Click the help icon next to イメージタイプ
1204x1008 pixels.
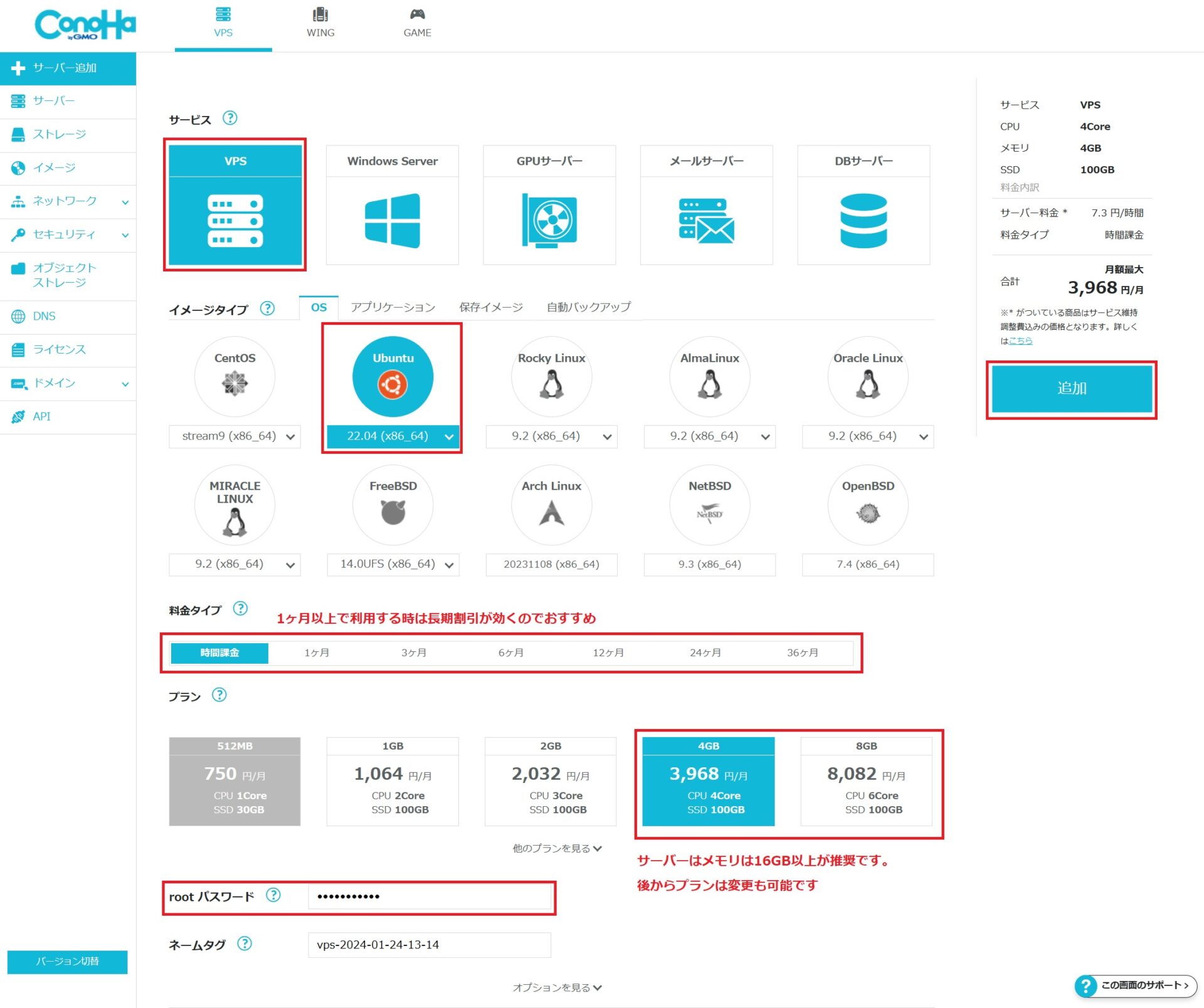267,308
